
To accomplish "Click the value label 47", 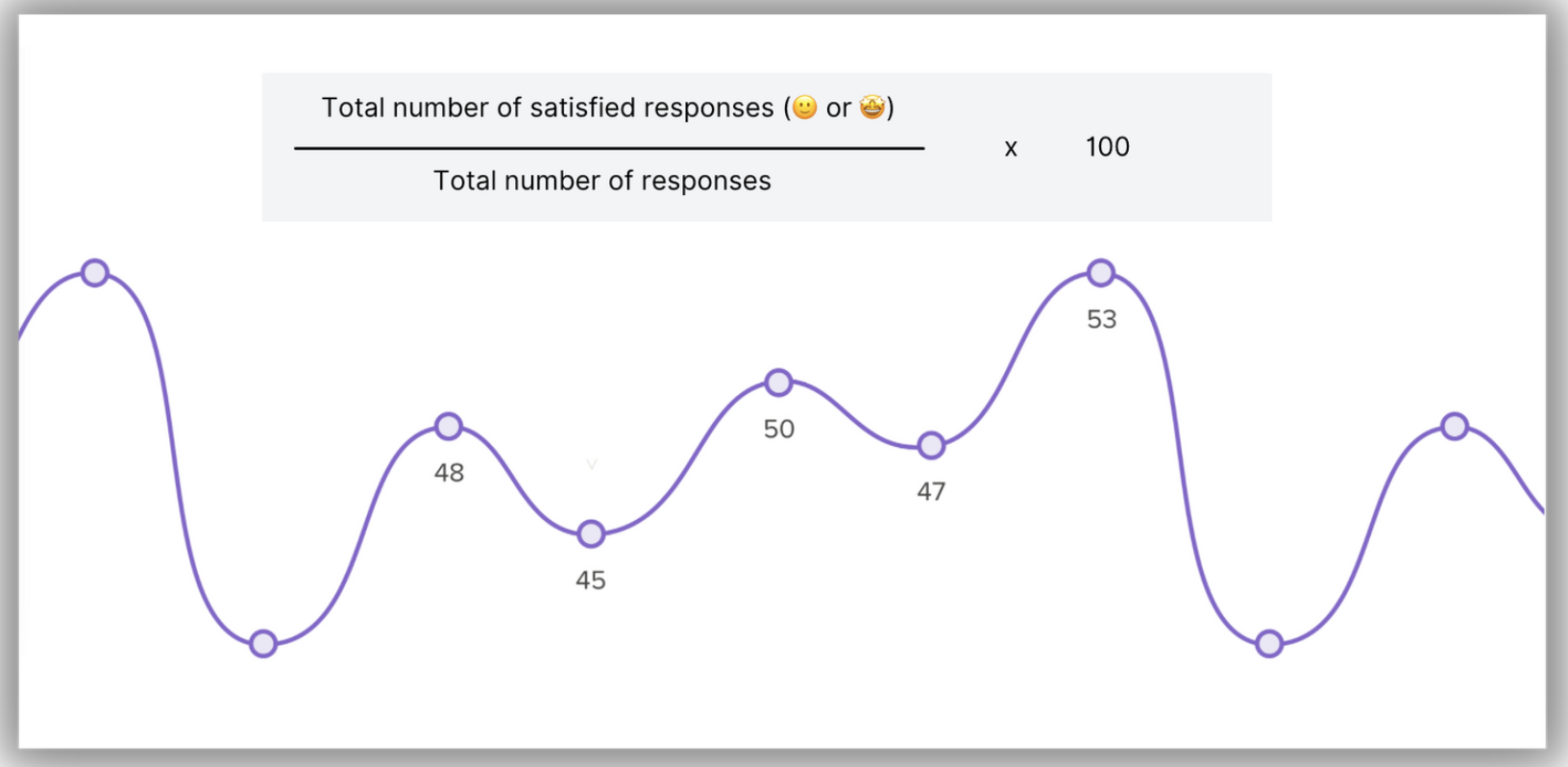I will (x=931, y=491).
